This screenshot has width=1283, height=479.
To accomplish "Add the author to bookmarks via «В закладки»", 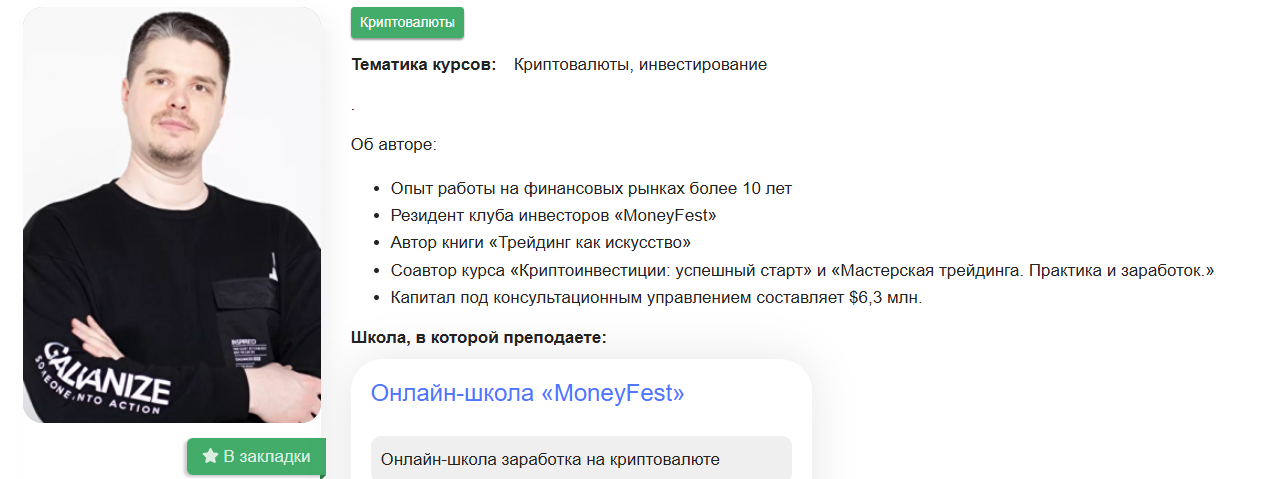I will [x=256, y=457].
